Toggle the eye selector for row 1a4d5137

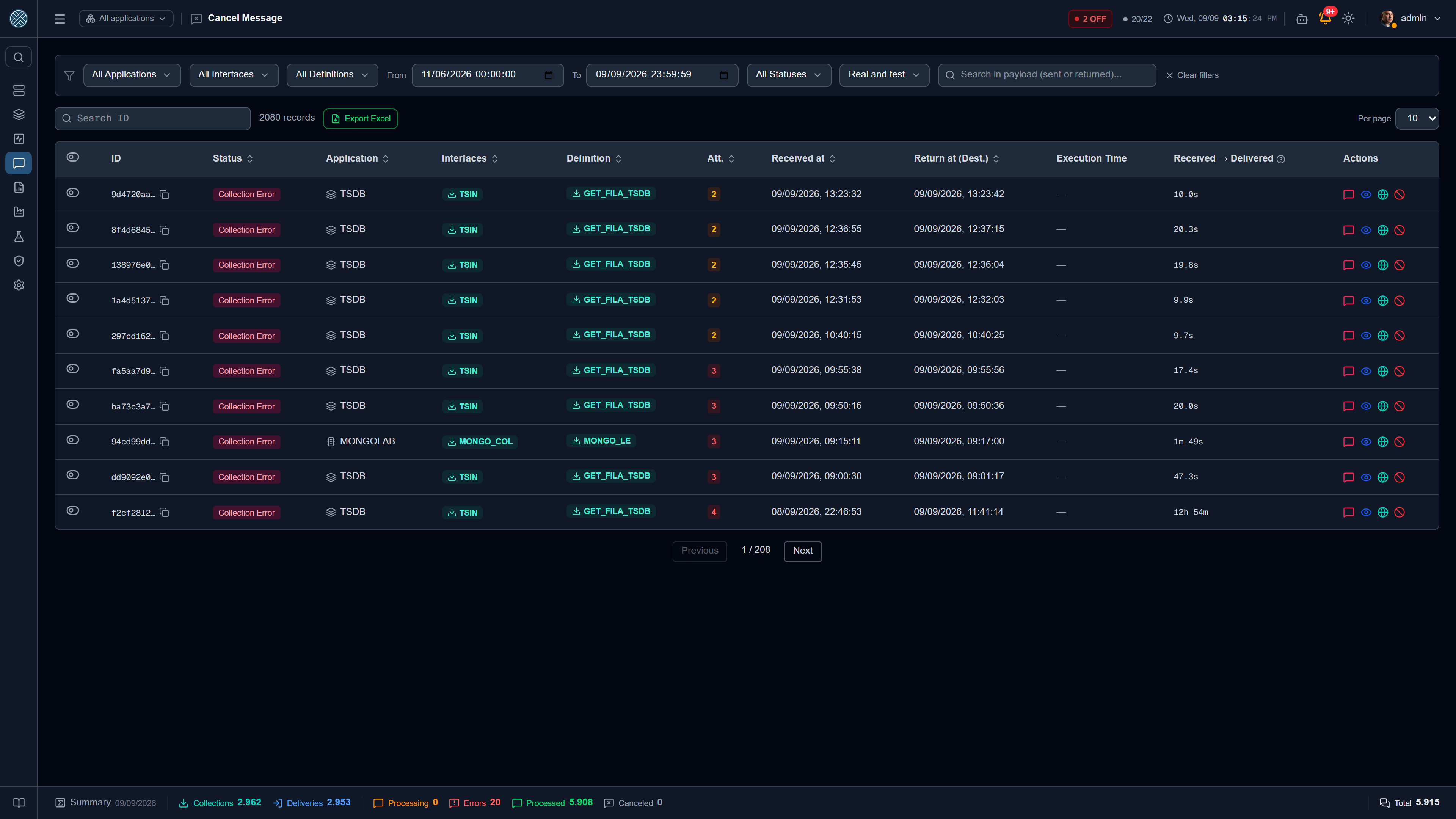[x=73, y=298]
